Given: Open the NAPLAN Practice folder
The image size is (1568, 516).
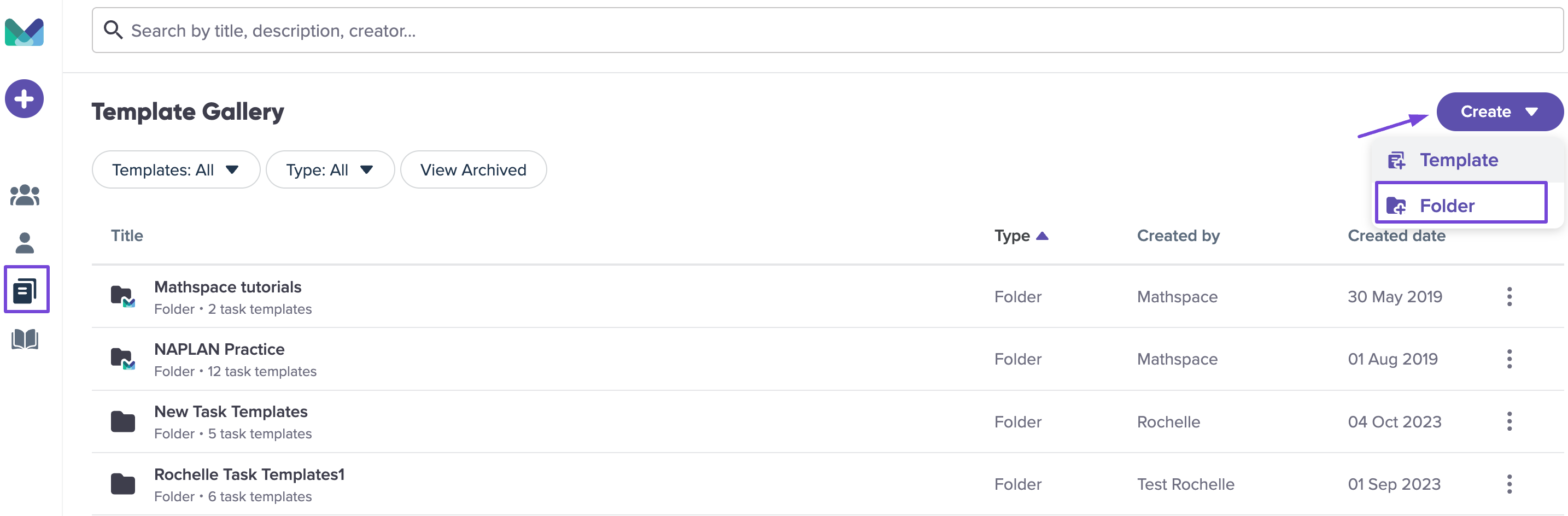Looking at the screenshot, I should pos(219,349).
